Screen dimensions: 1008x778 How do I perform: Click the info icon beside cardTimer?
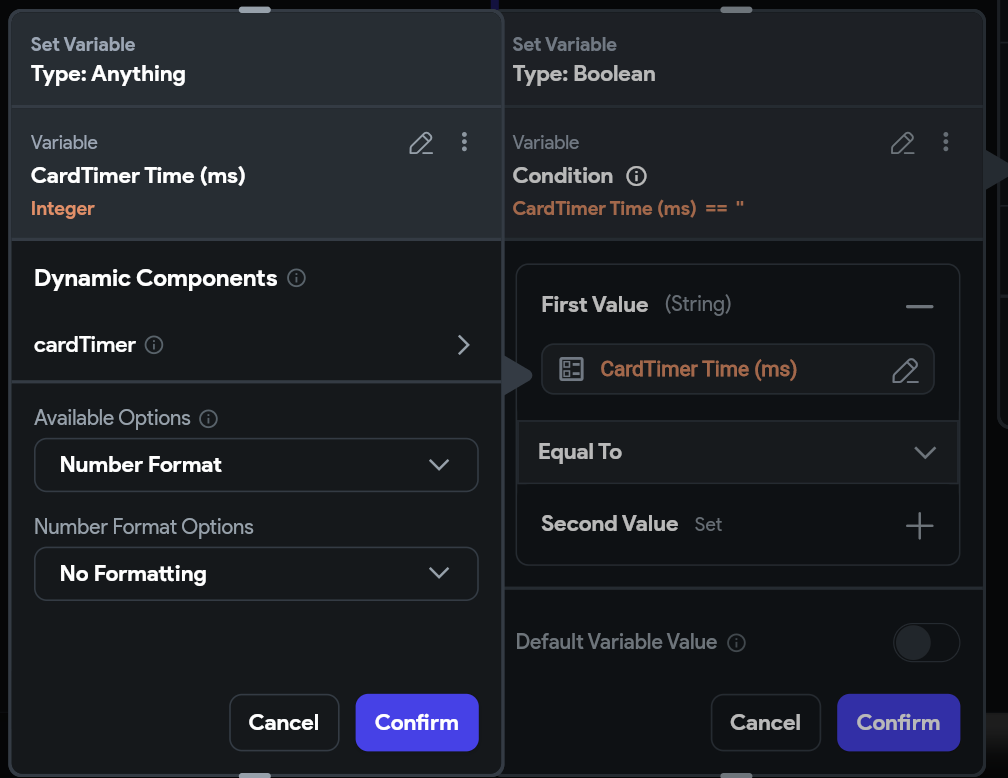pyautogui.click(x=154, y=345)
